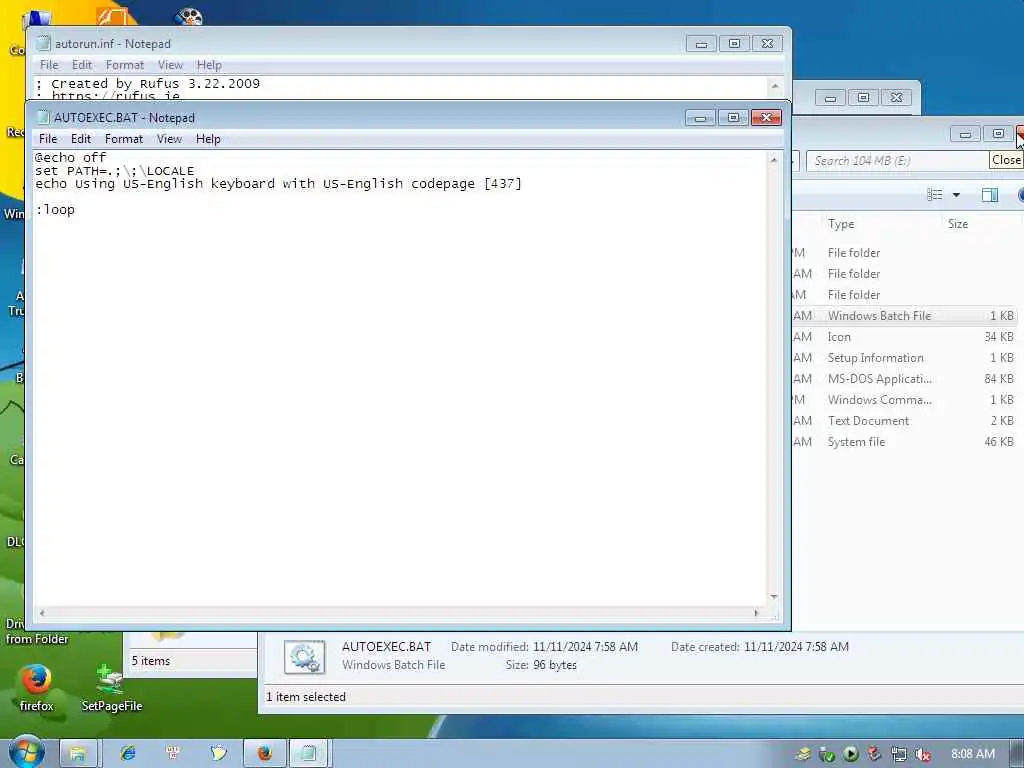Click the Explorer change view icon
The height and width of the screenshot is (768, 1024).
(x=935, y=195)
